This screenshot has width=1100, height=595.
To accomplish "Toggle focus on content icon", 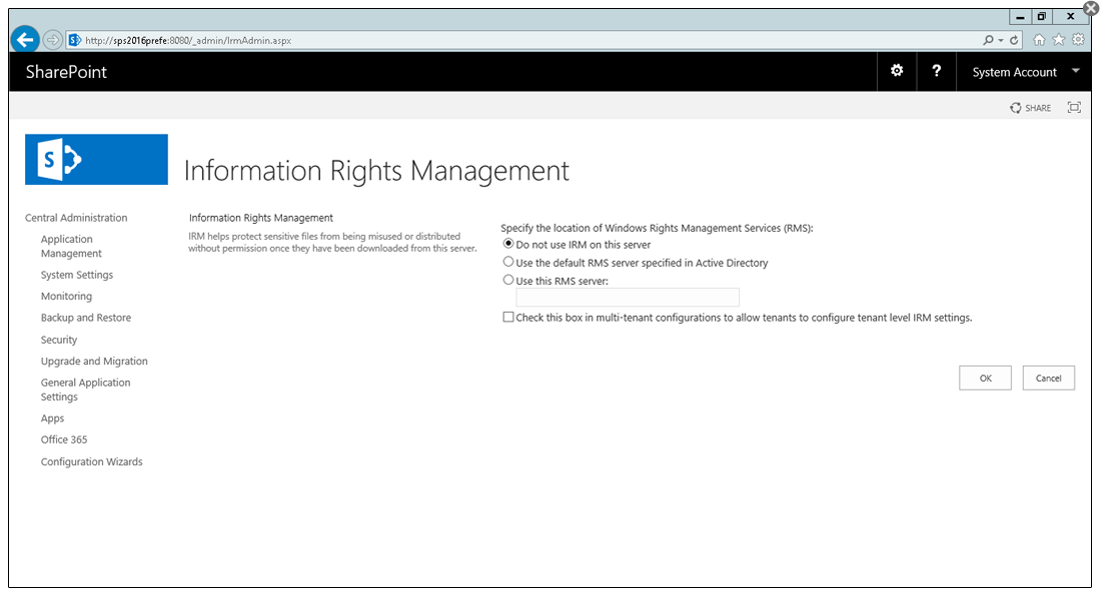I will [1074, 107].
